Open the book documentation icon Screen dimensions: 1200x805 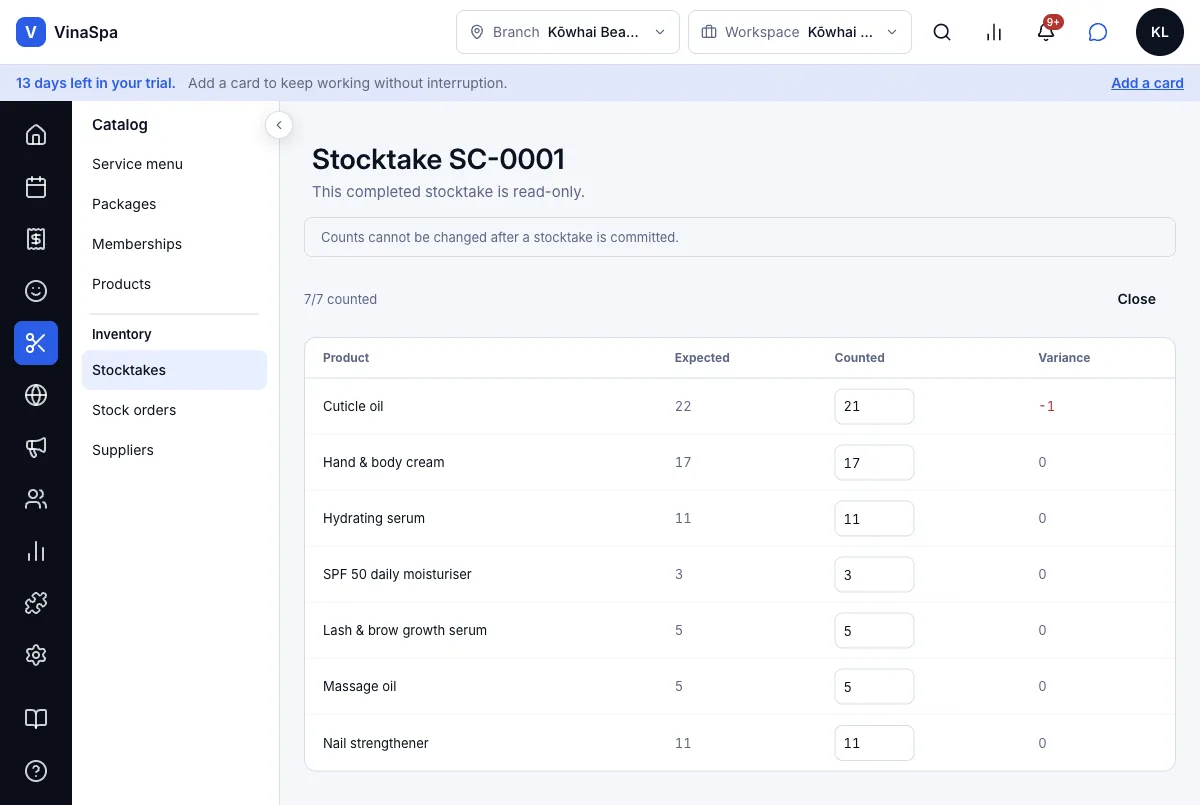pyautogui.click(x=36, y=719)
